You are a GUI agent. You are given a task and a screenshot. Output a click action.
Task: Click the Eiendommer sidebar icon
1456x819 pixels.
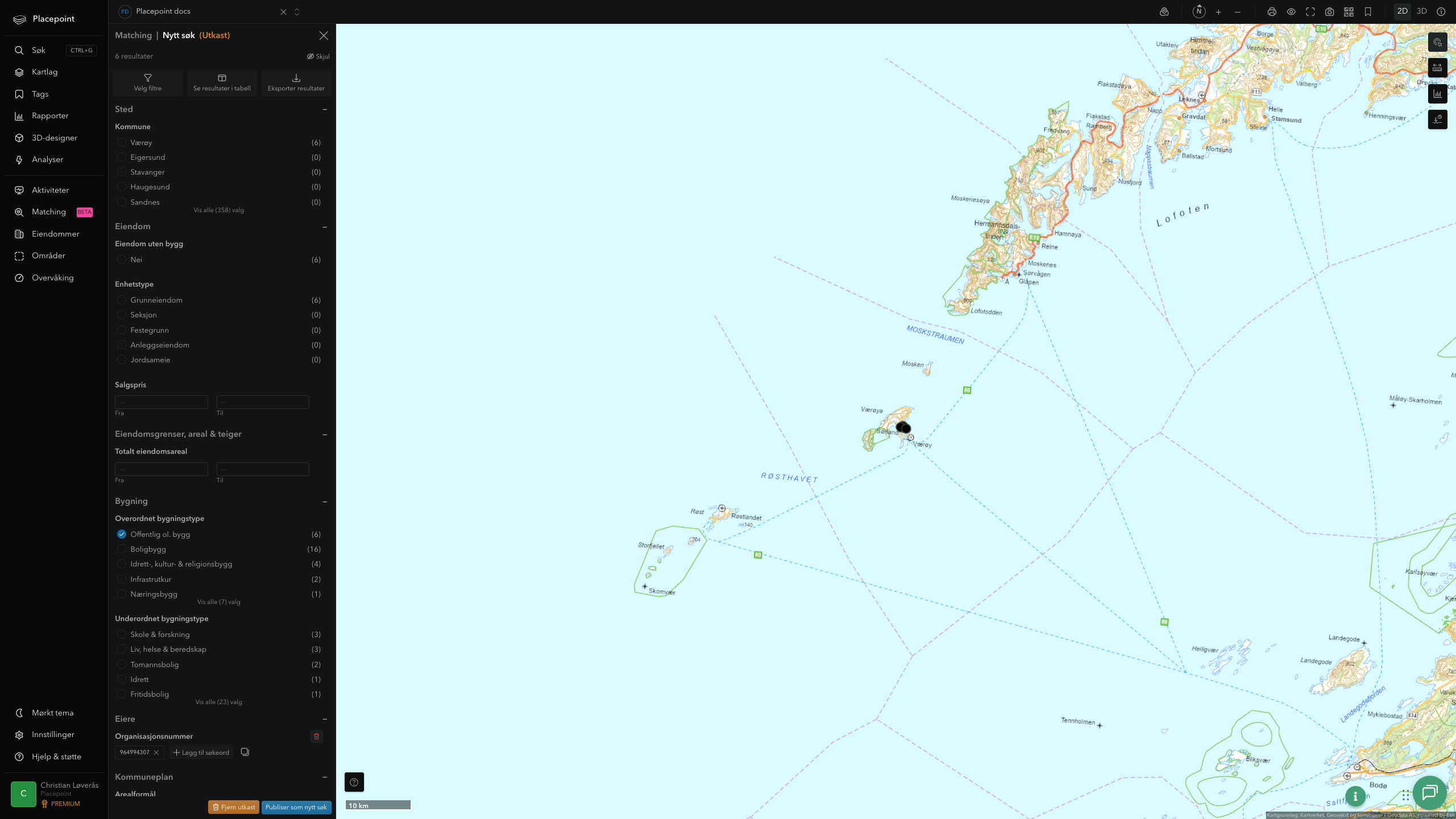click(19, 234)
